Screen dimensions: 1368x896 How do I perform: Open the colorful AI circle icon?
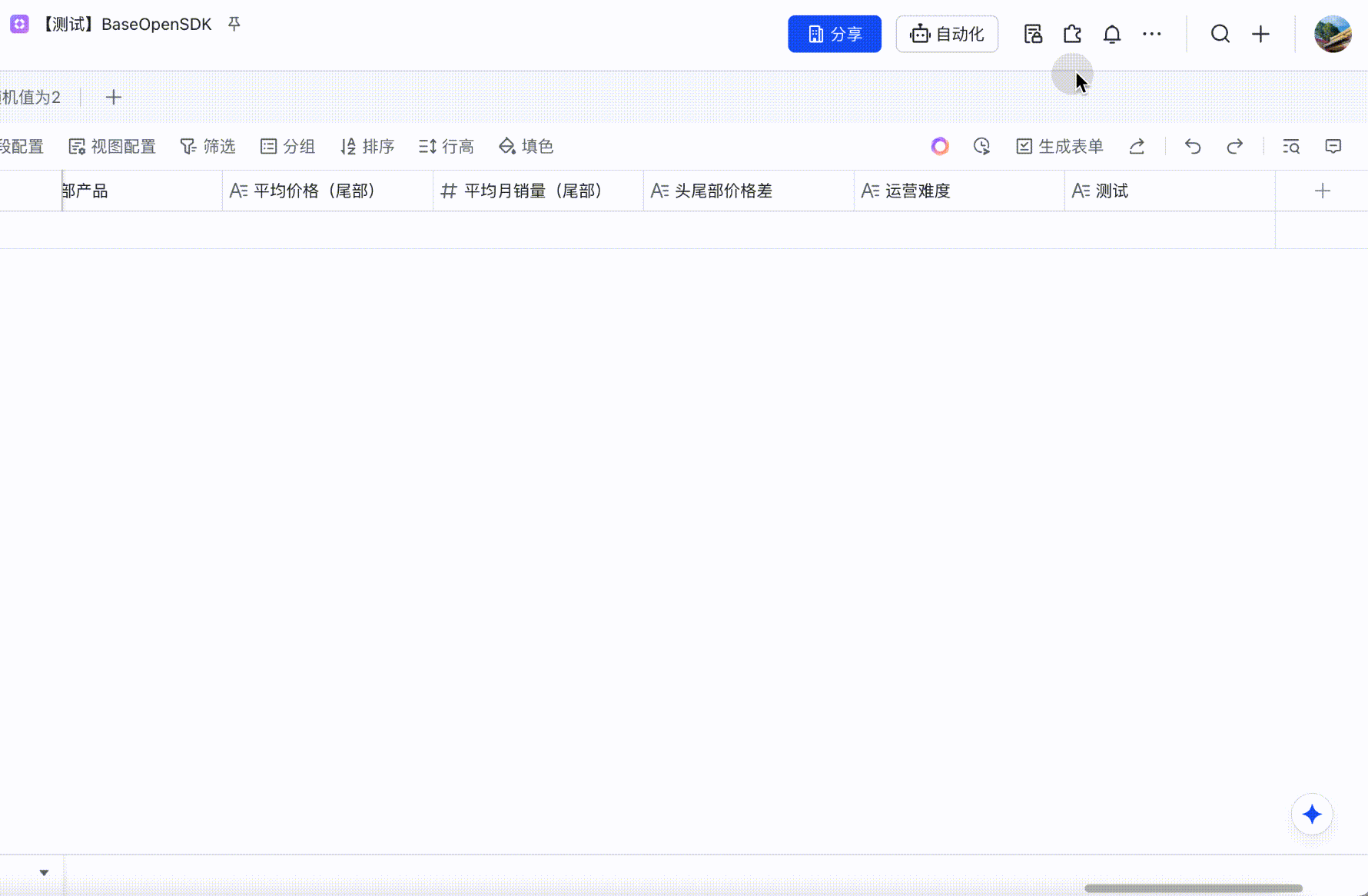[x=939, y=147]
